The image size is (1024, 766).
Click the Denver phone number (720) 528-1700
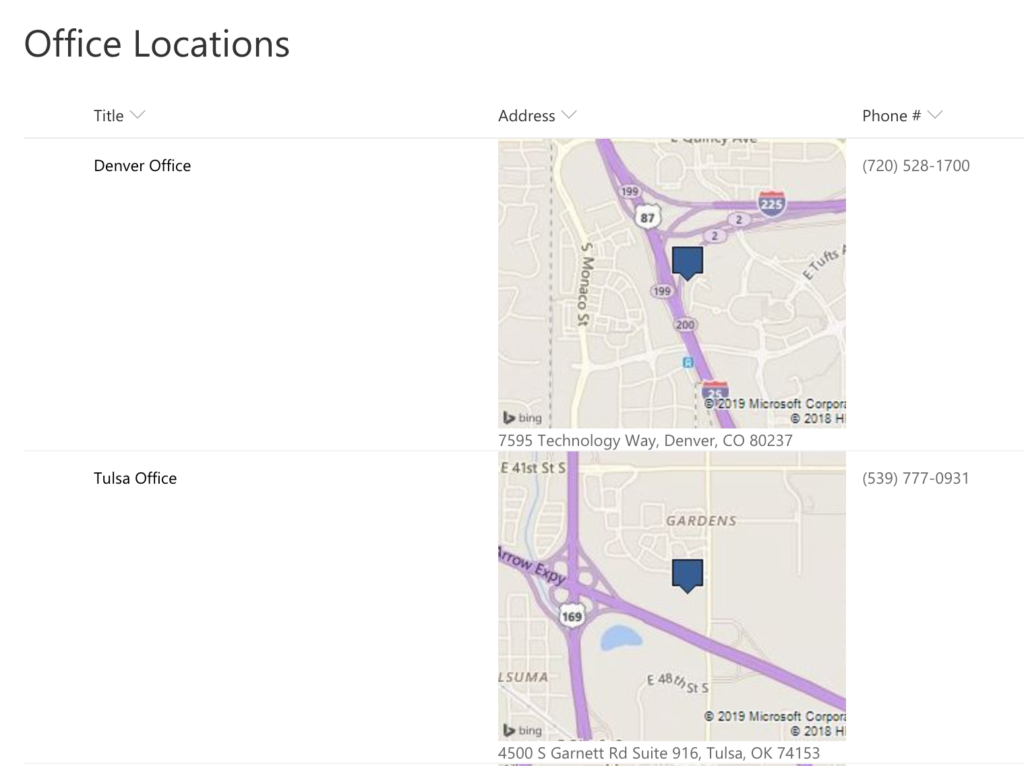[915, 166]
